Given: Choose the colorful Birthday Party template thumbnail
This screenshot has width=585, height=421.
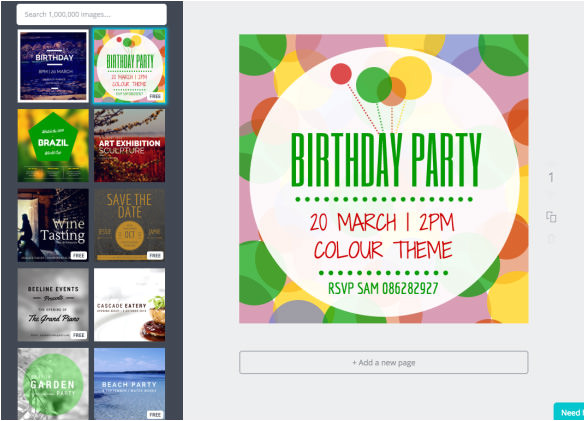Looking at the screenshot, I should point(129,66).
